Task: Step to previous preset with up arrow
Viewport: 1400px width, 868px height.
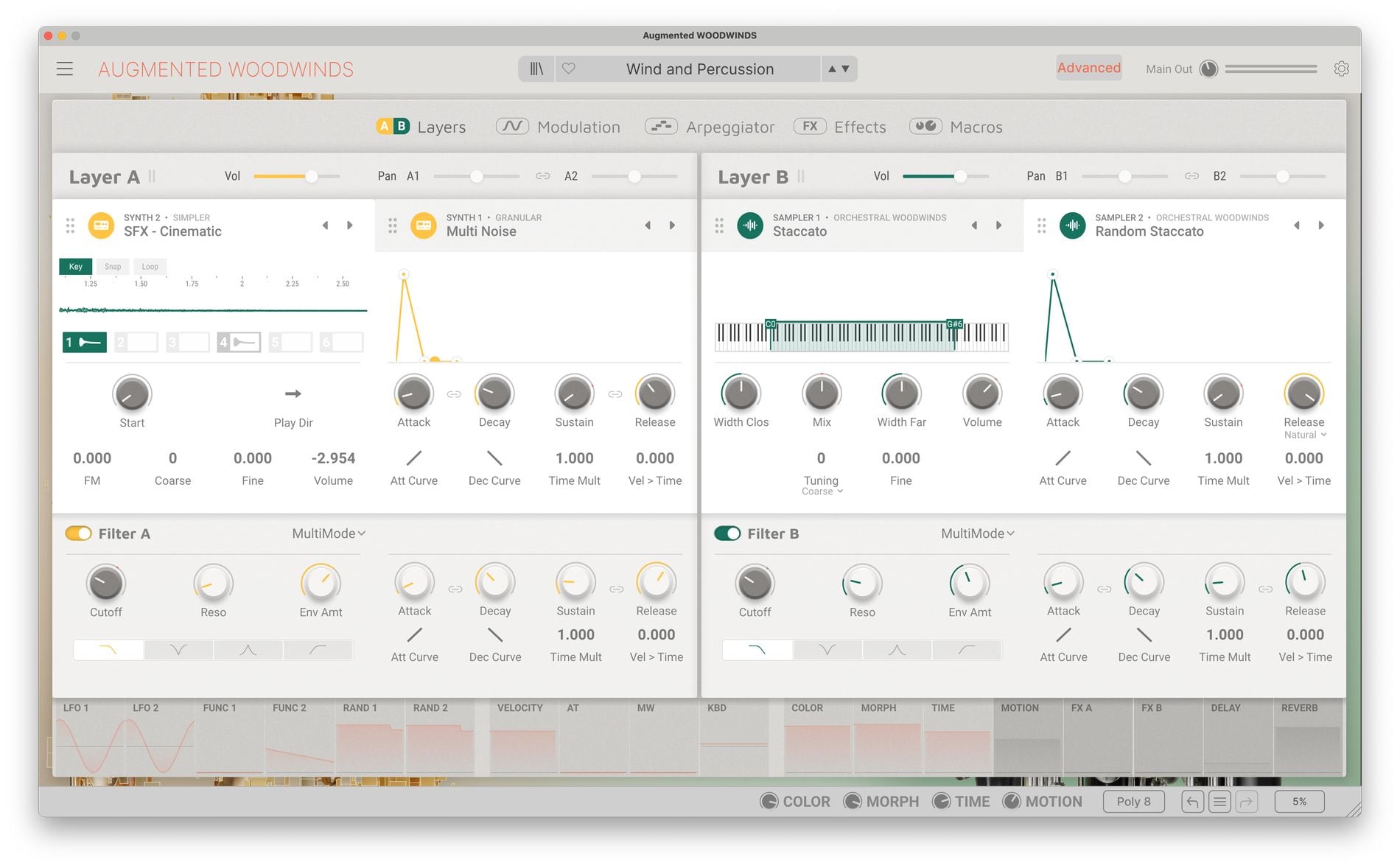Action: click(x=832, y=69)
